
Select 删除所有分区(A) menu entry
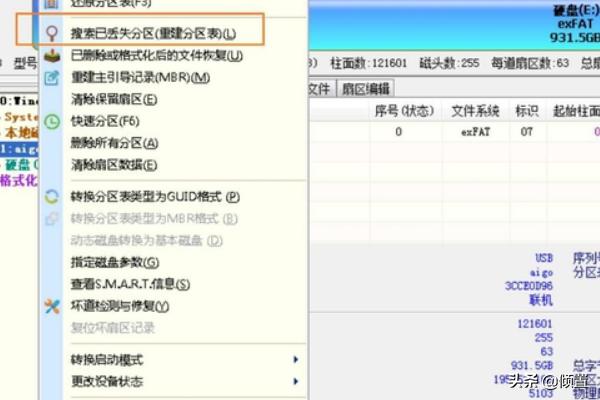coord(114,144)
